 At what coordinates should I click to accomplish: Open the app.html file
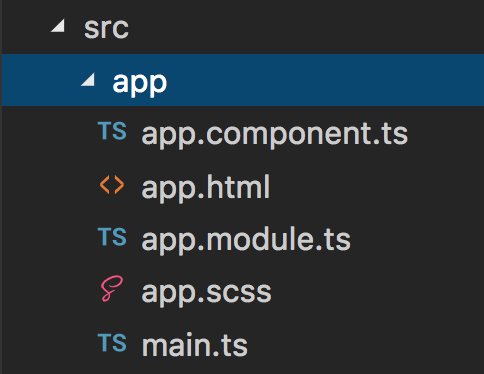coord(206,187)
